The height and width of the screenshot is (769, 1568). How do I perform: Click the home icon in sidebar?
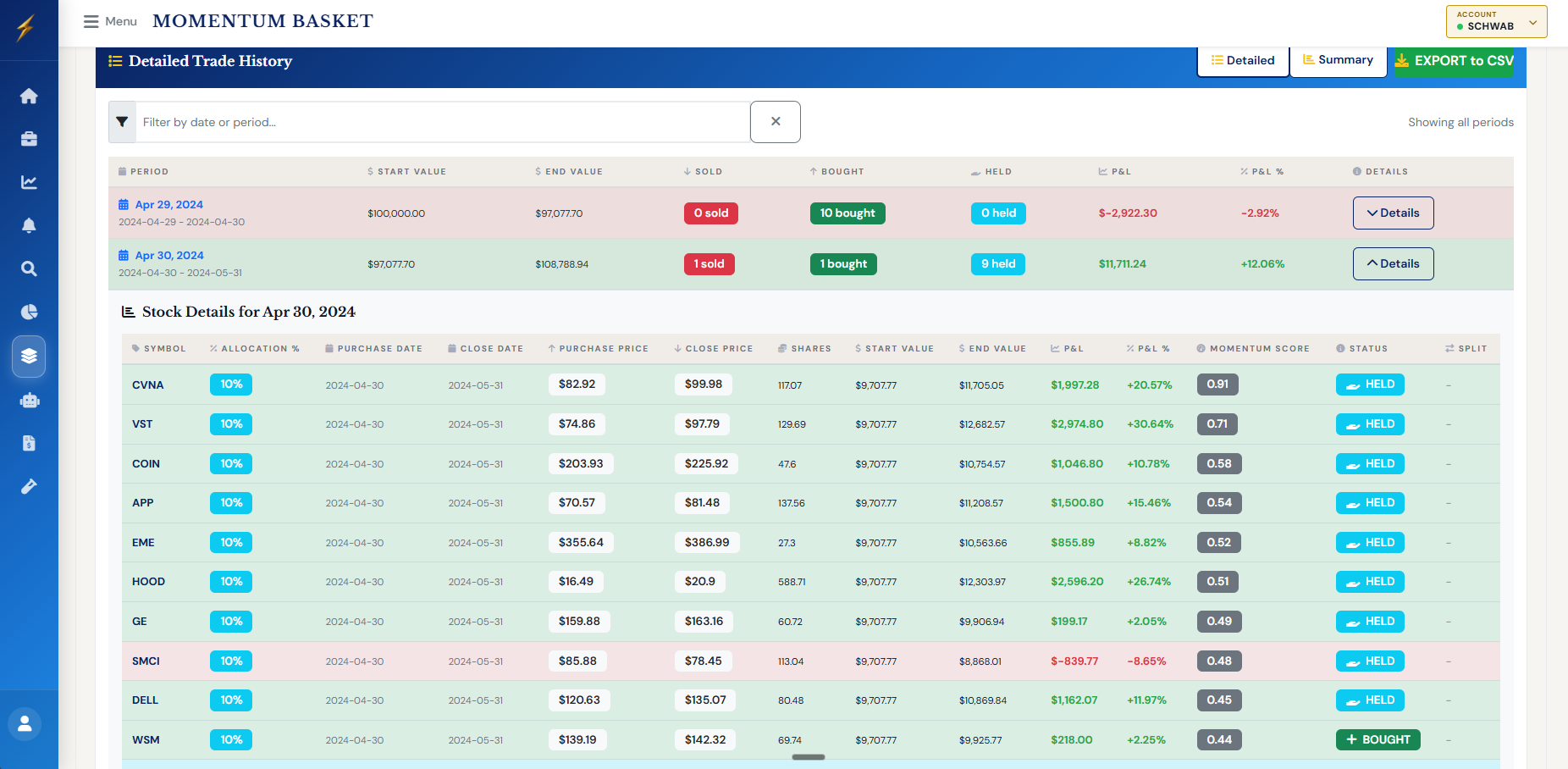(29, 96)
